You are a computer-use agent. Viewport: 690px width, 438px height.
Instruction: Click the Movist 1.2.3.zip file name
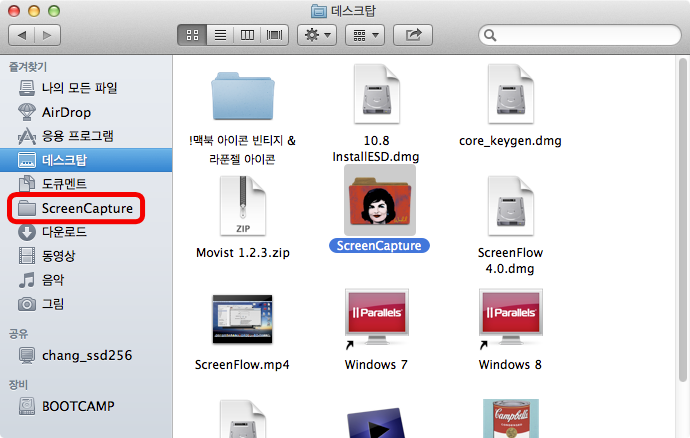click(243, 253)
